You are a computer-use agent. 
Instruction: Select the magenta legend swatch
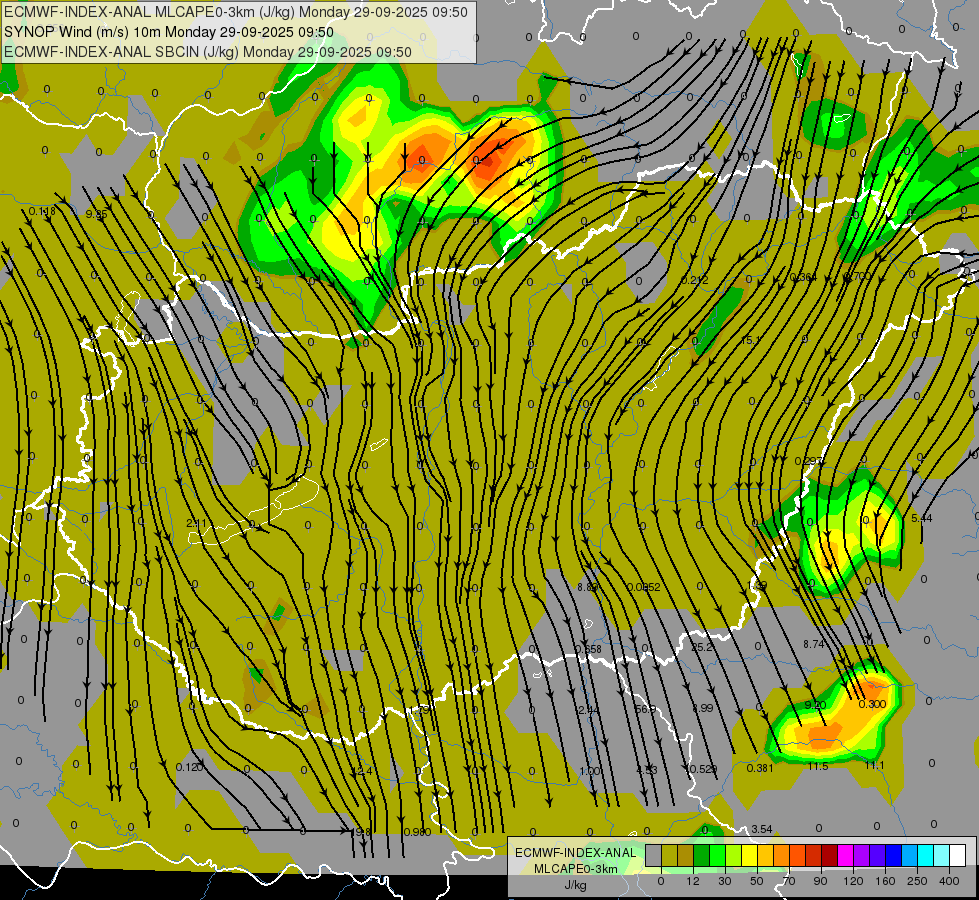(845, 855)
